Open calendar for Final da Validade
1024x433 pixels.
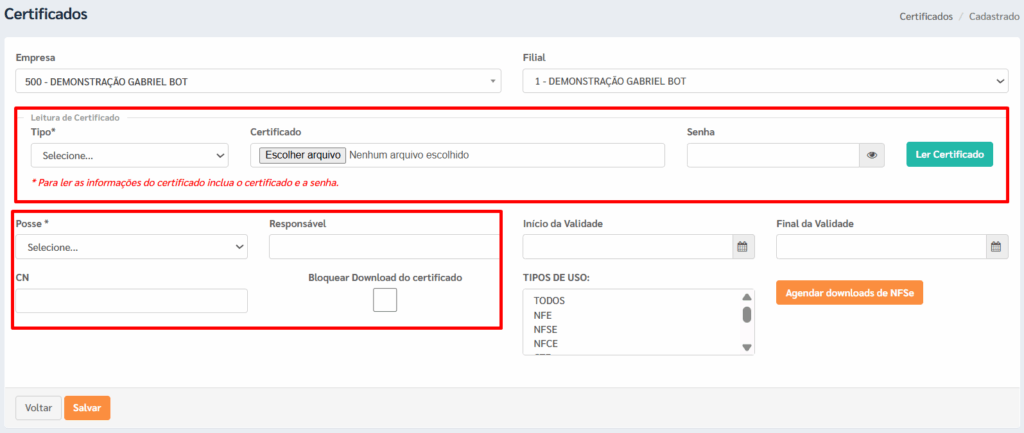pyautogui.click(x=996, y=247)
